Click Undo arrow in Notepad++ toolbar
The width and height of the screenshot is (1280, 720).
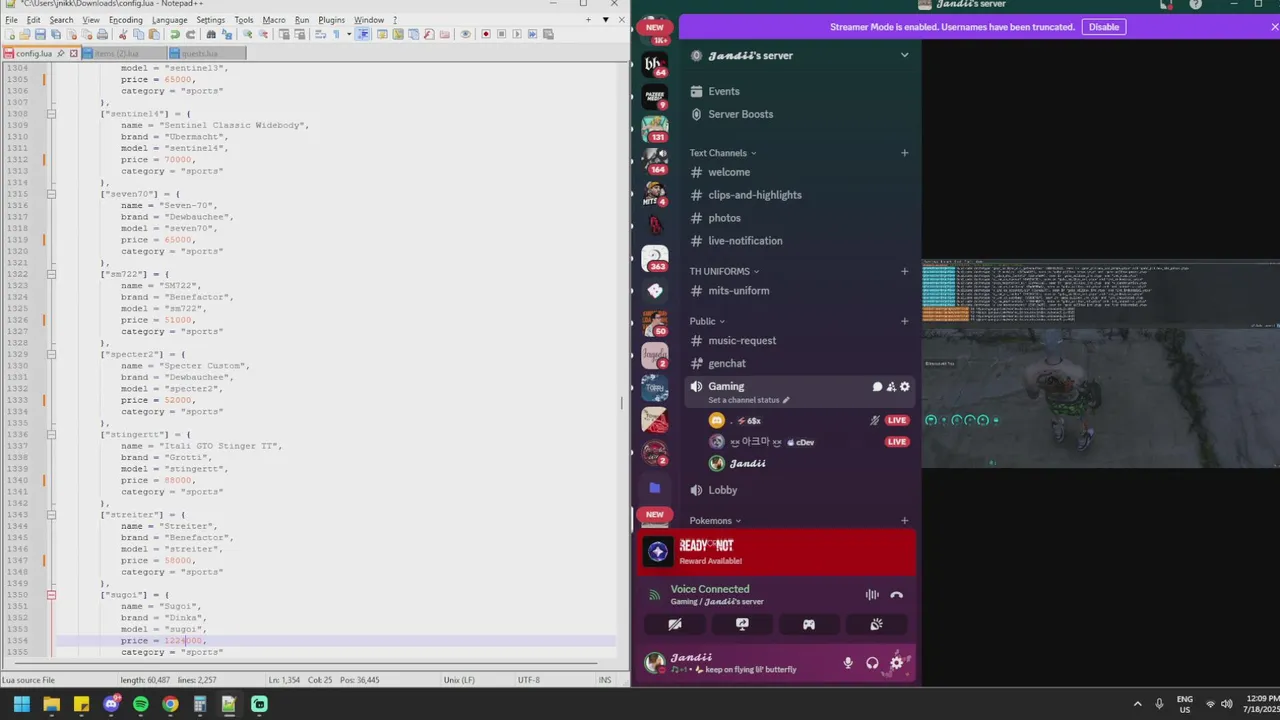point(175,34)
